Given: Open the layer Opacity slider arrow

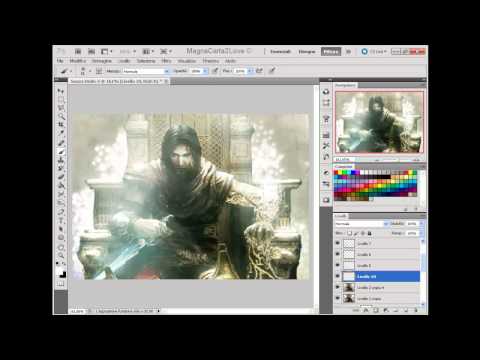Looking at the screenshot, I should tap(421, 224).
